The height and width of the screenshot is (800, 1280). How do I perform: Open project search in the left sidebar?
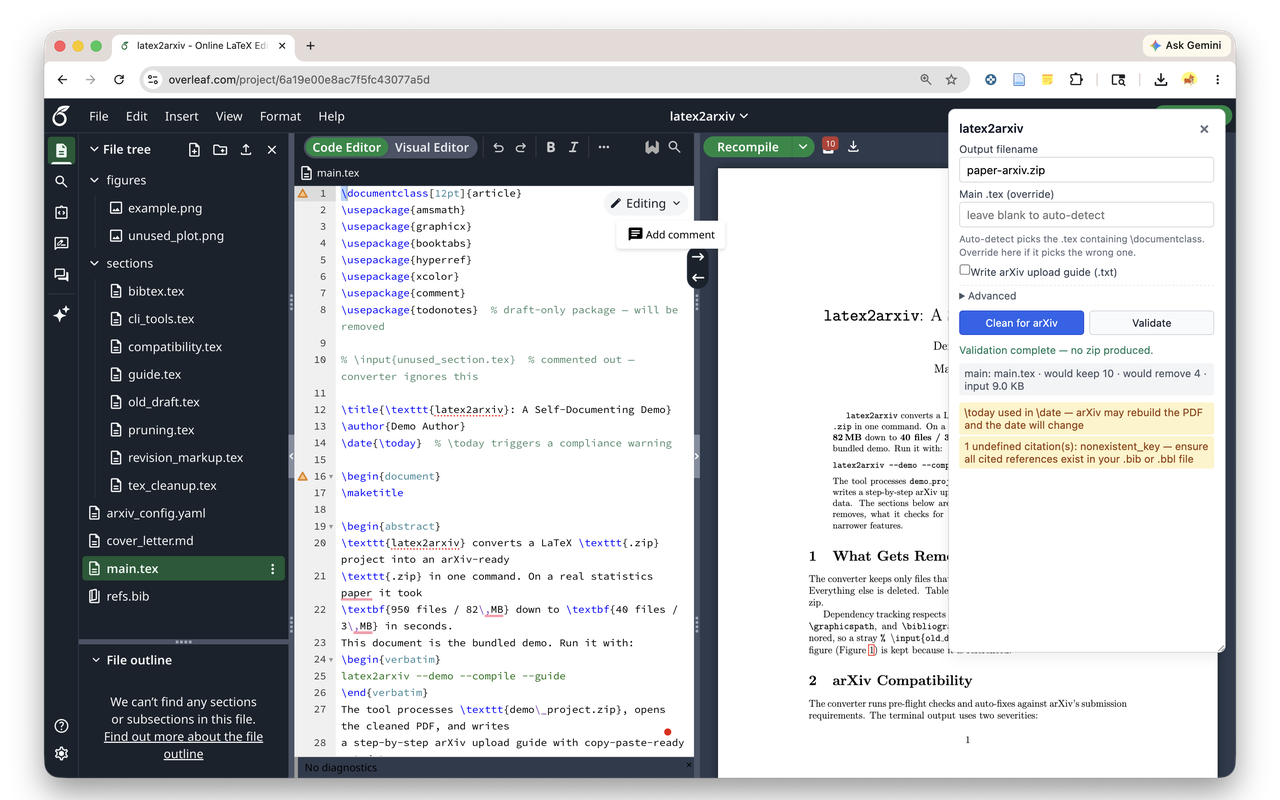(x=61, y=182)
